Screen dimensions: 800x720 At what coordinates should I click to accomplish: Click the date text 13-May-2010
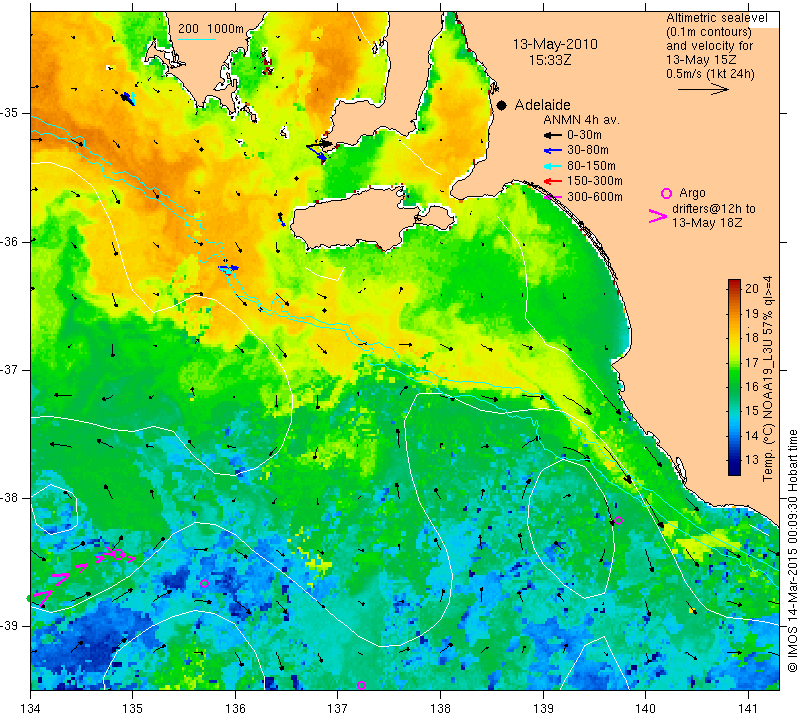pos(555,44)
